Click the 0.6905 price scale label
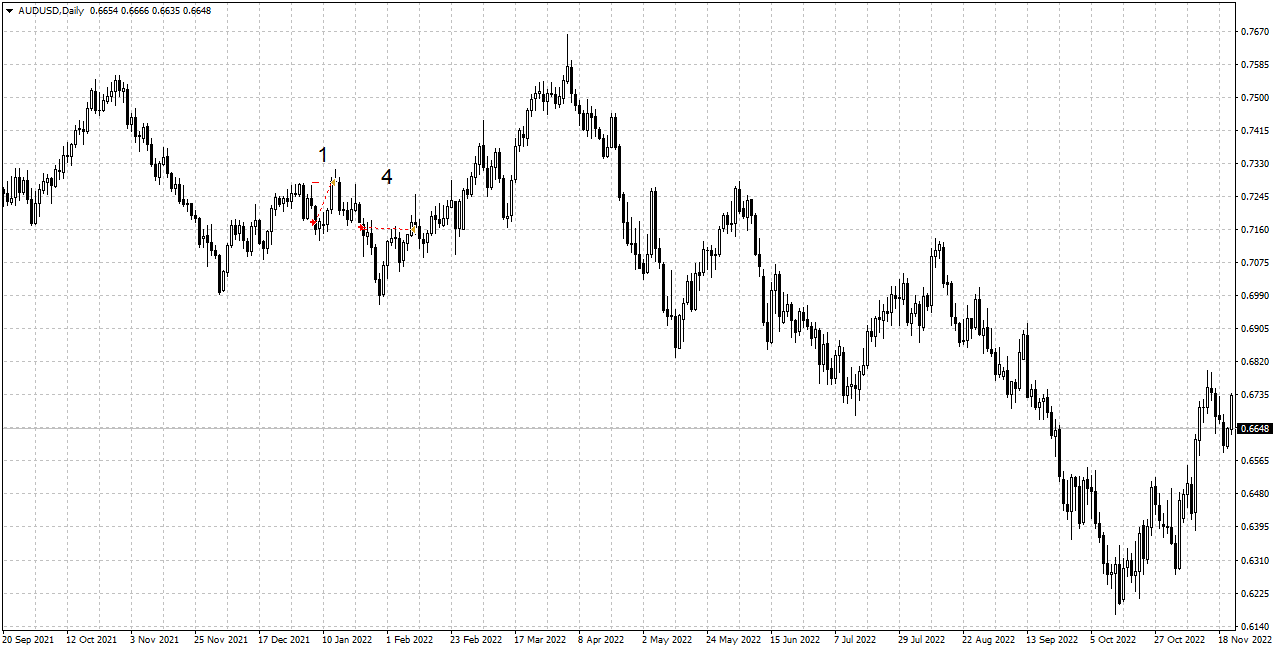This screenshot has height=651, width=1276. (x=1255, y=329)
